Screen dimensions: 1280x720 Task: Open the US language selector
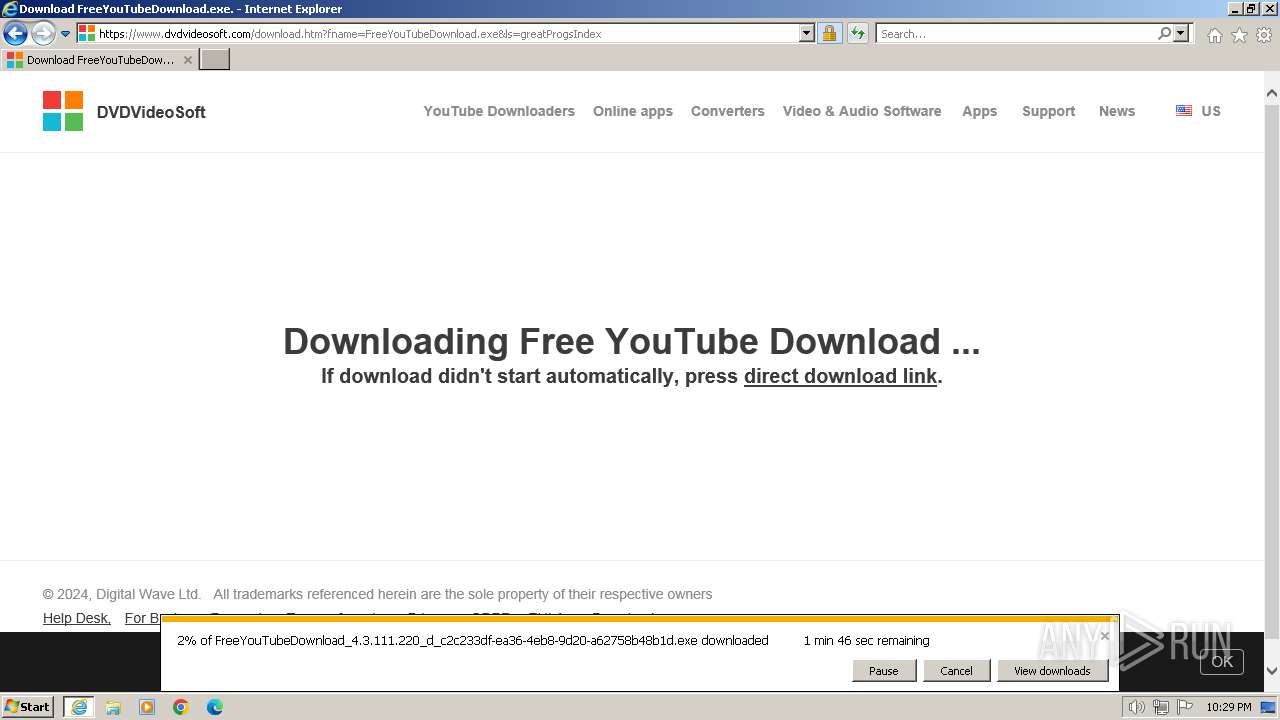[1211, 111]
